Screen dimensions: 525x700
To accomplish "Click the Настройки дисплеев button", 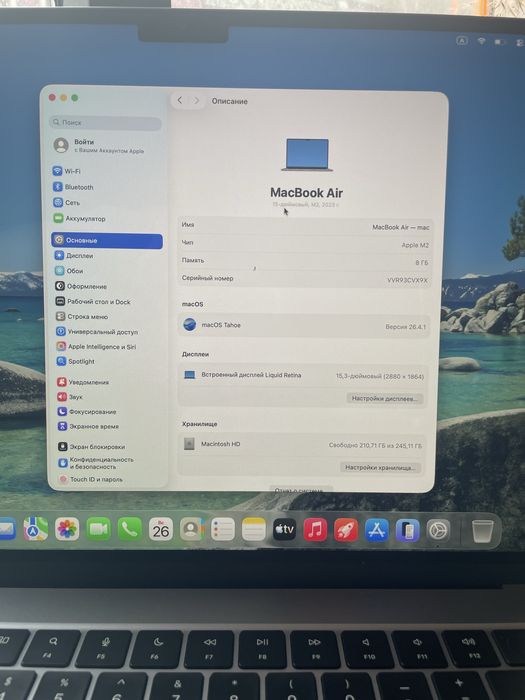I will coord(384,398).
